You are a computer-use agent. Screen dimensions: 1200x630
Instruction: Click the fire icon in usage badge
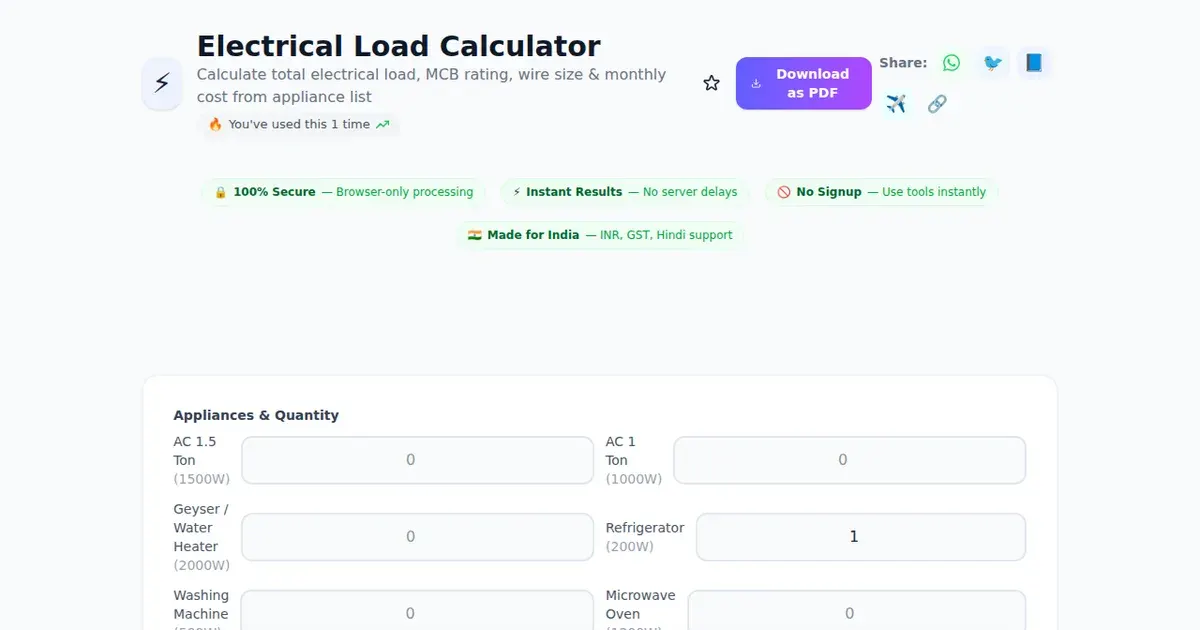pos(215,125)
